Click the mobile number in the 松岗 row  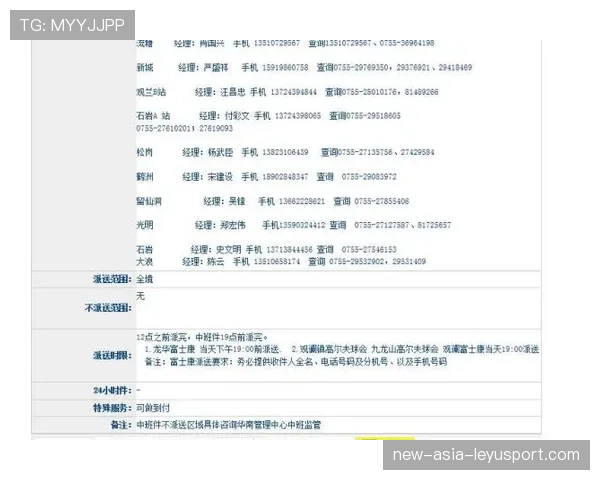tap(285, 152)
